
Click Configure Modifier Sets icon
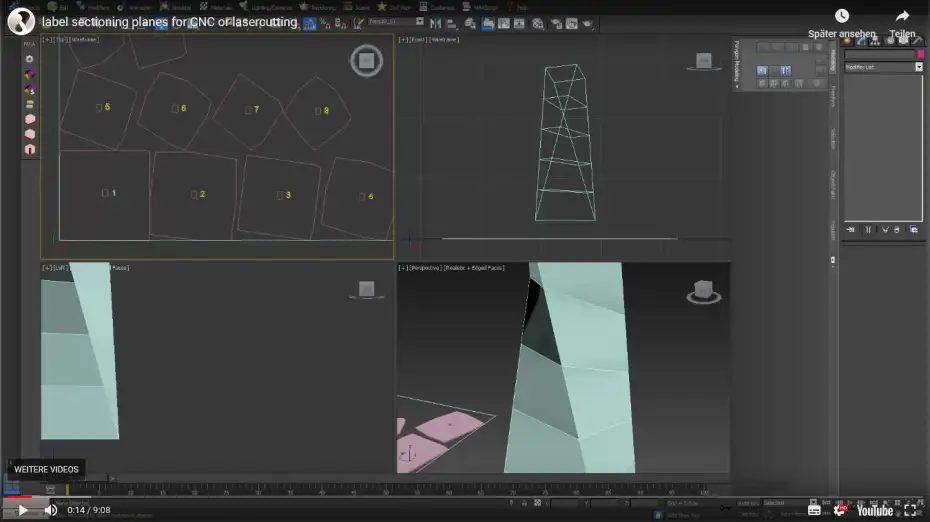click(x=914, y=230)
